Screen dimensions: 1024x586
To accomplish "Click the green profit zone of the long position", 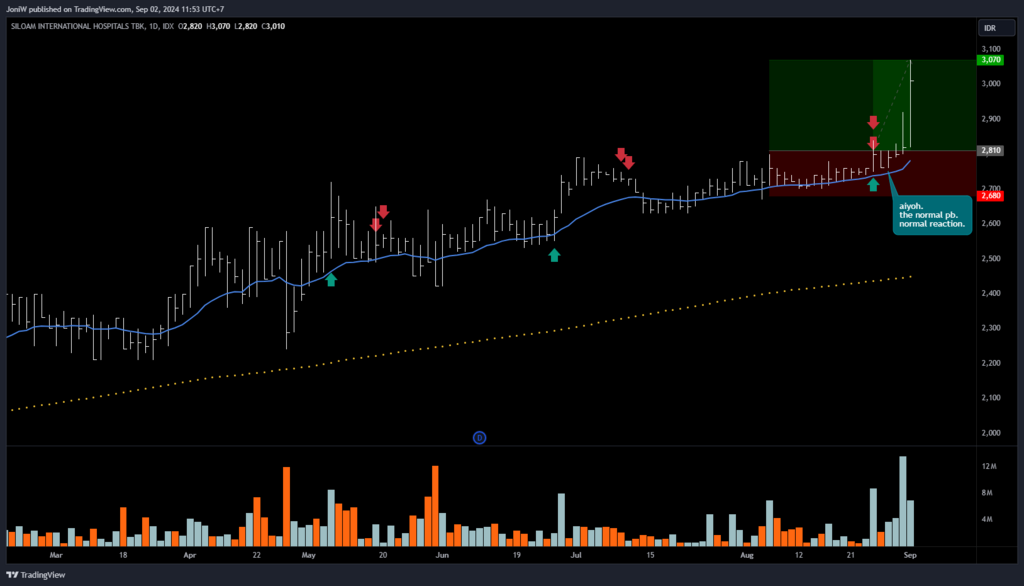I will click(x=820, y=105).
